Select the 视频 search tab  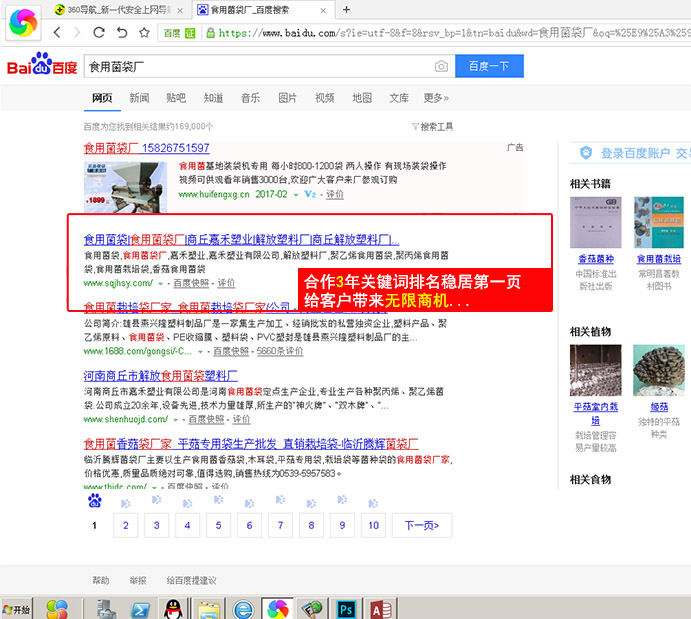click(325, 98)
